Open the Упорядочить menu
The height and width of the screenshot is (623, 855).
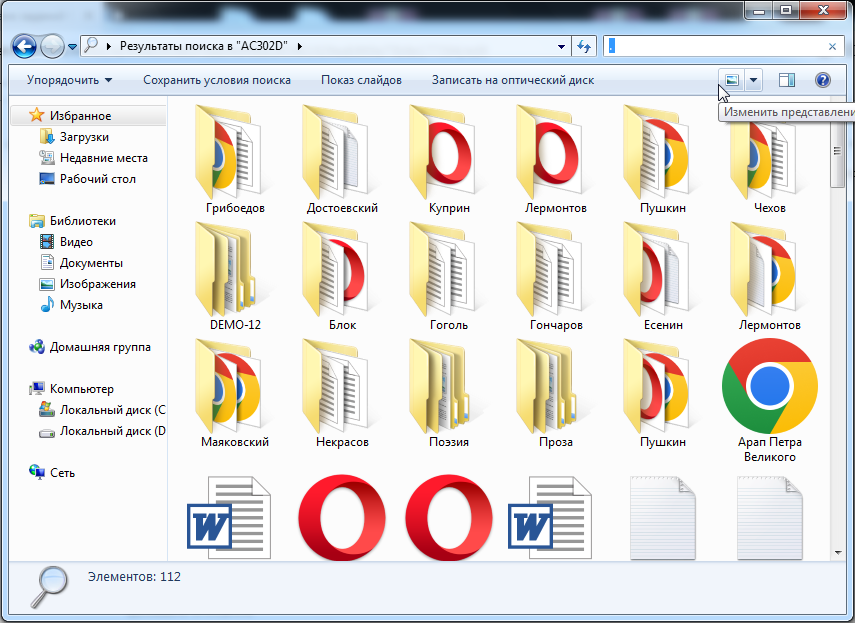point(69,80)
